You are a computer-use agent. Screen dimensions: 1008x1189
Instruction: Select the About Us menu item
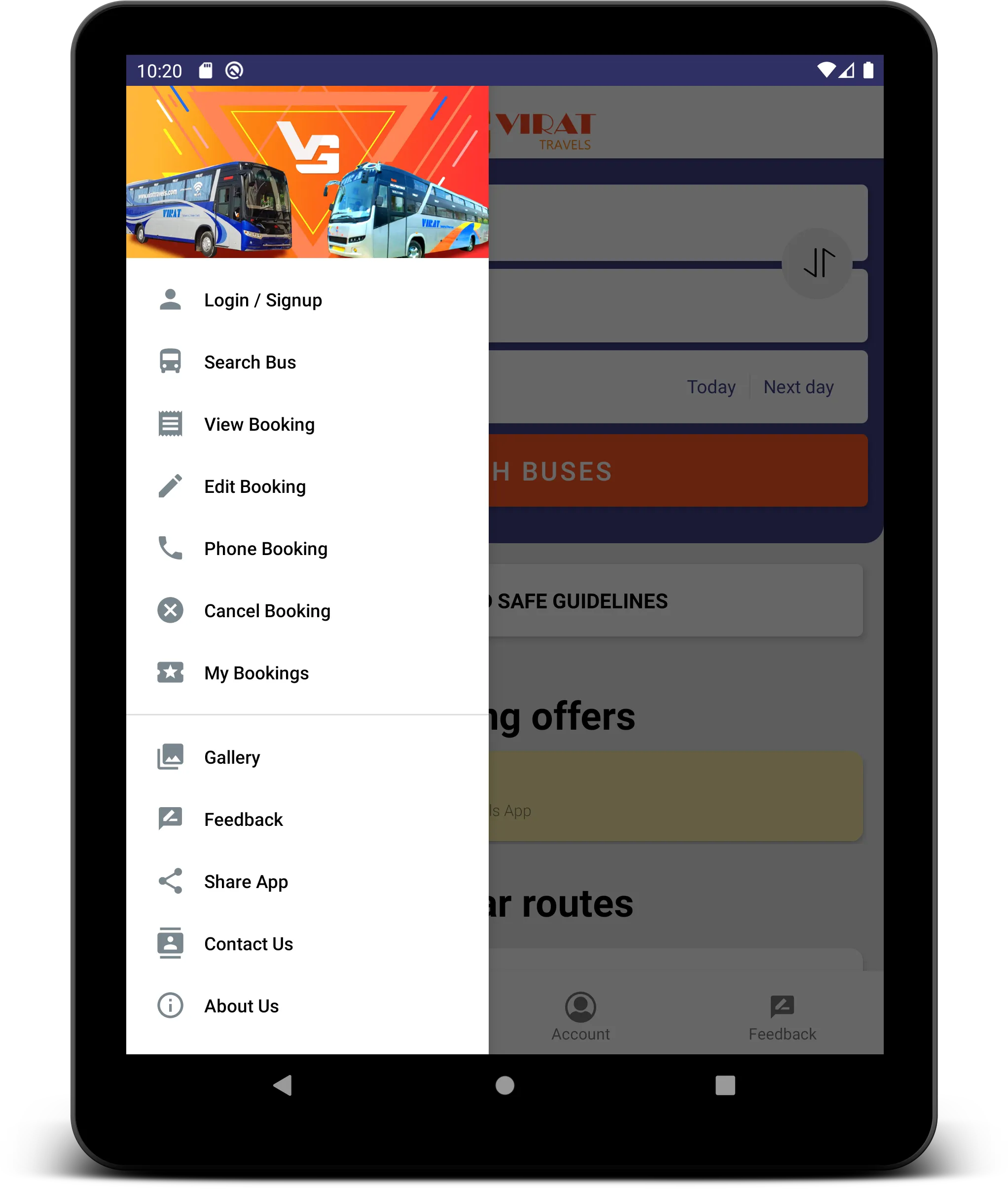(x=240, y=1005)
